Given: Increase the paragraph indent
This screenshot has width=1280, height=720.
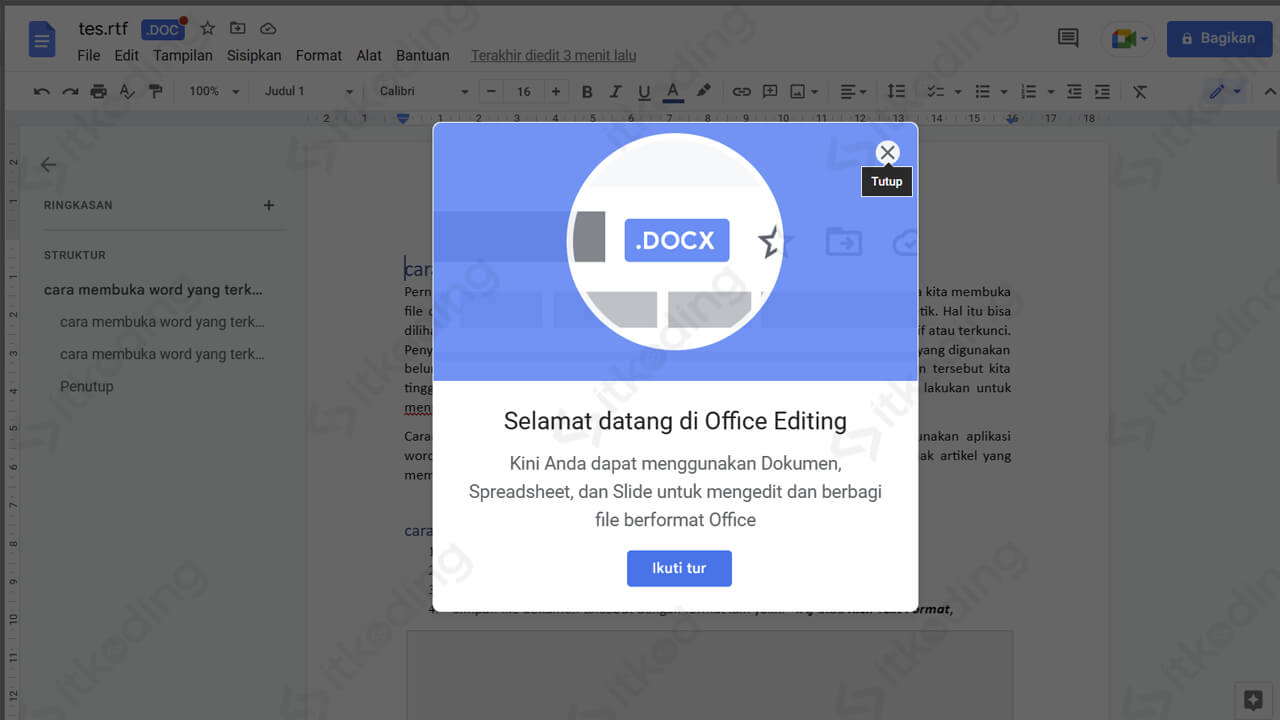Looking at the screenshot, I should click(x=1102, y=91).
